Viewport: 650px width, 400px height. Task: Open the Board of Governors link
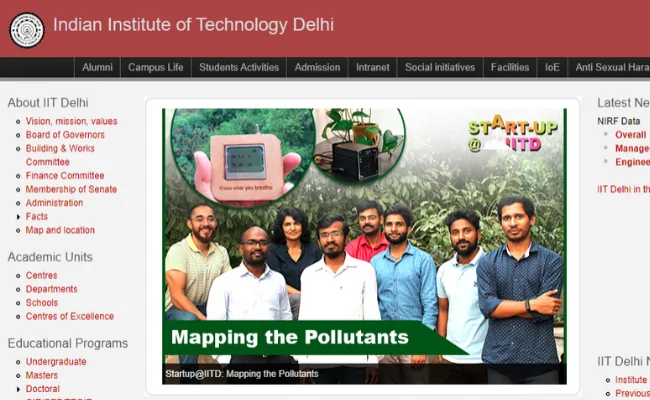(65, 135)
